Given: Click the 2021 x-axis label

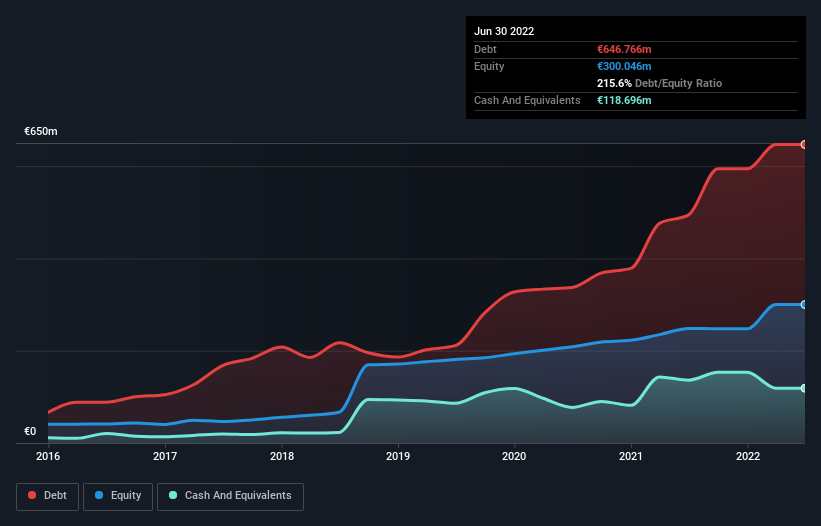Looking at the screenshot, I should (631, 456).
